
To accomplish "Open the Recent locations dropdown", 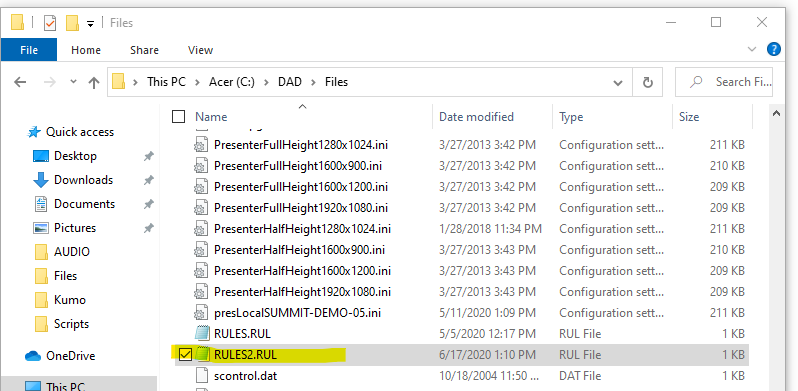I will click(73, 81).
